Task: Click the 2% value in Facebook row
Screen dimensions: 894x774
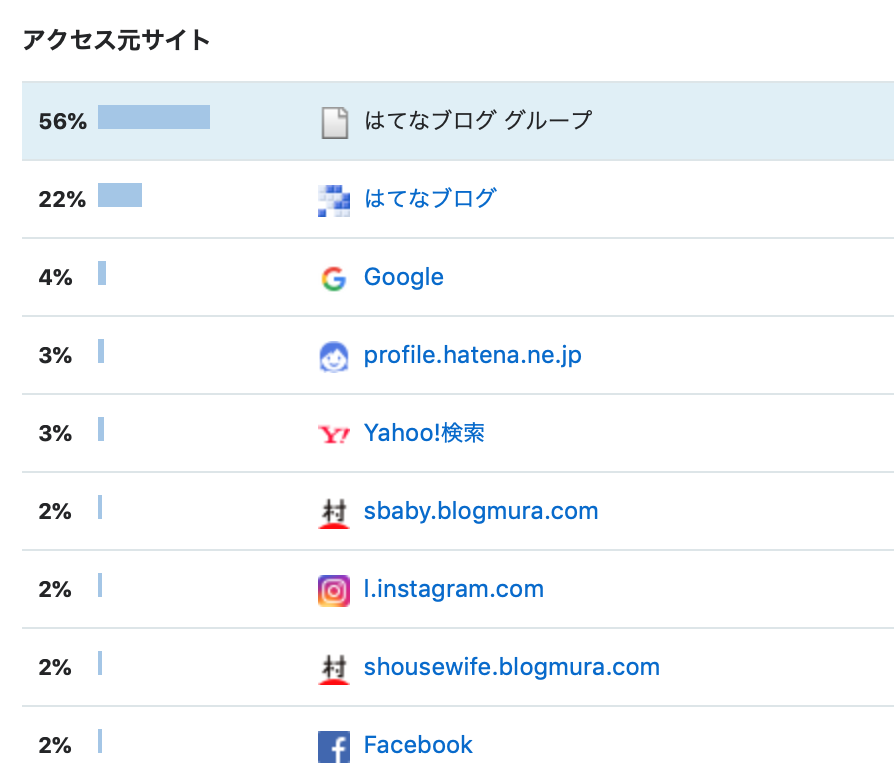Action: point(55,746)
